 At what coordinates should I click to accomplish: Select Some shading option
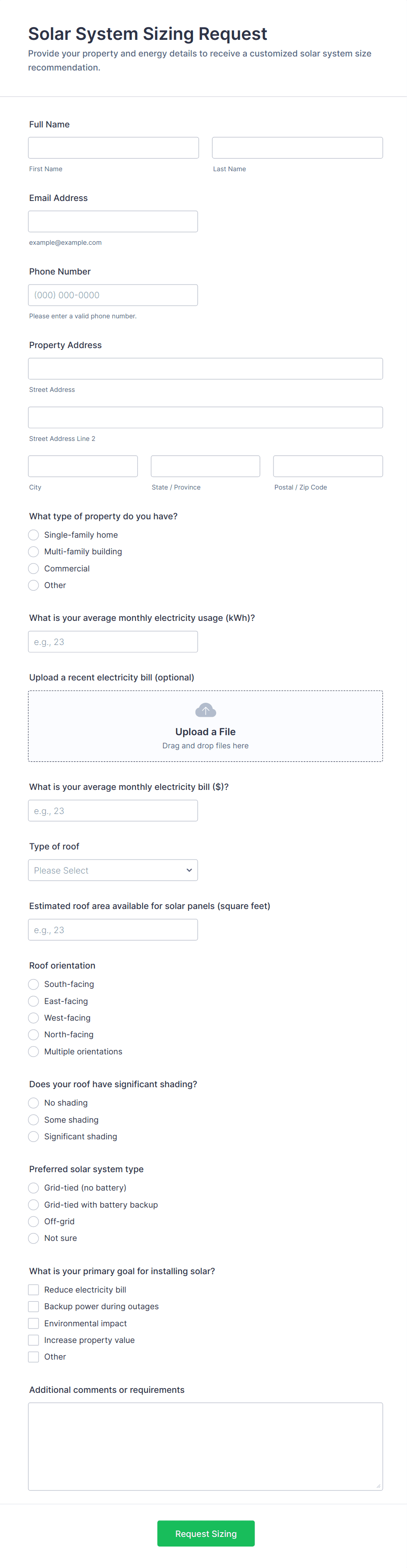coord(33,1119)
